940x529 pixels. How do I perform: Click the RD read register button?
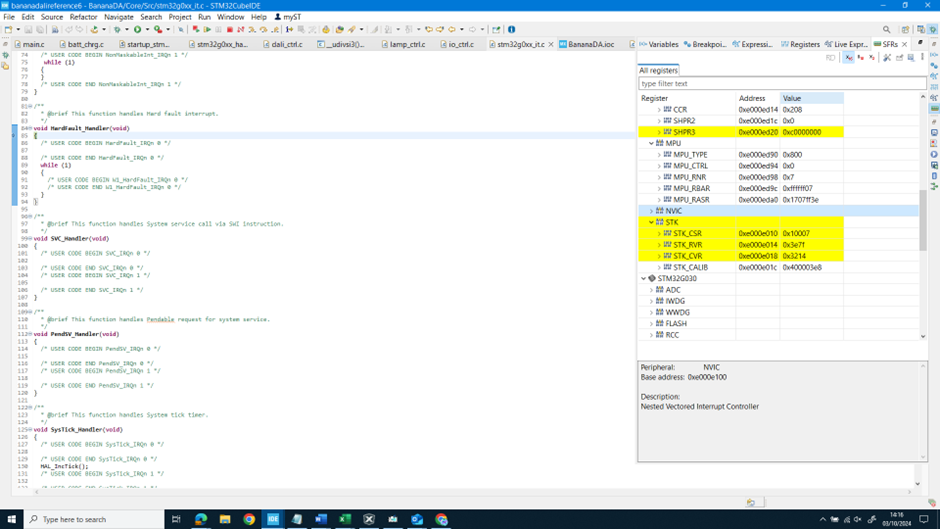coord(830,58)
